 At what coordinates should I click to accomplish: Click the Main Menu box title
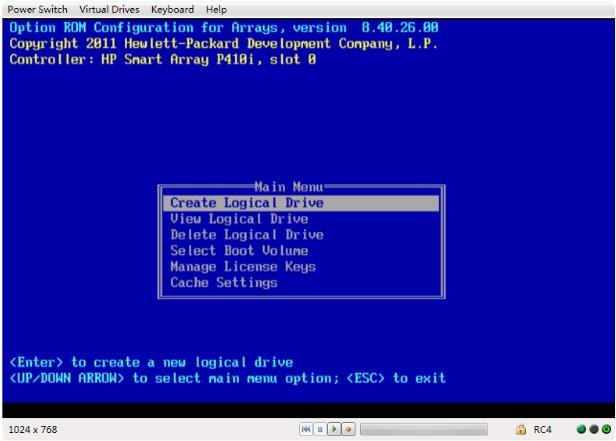point(289,187)
